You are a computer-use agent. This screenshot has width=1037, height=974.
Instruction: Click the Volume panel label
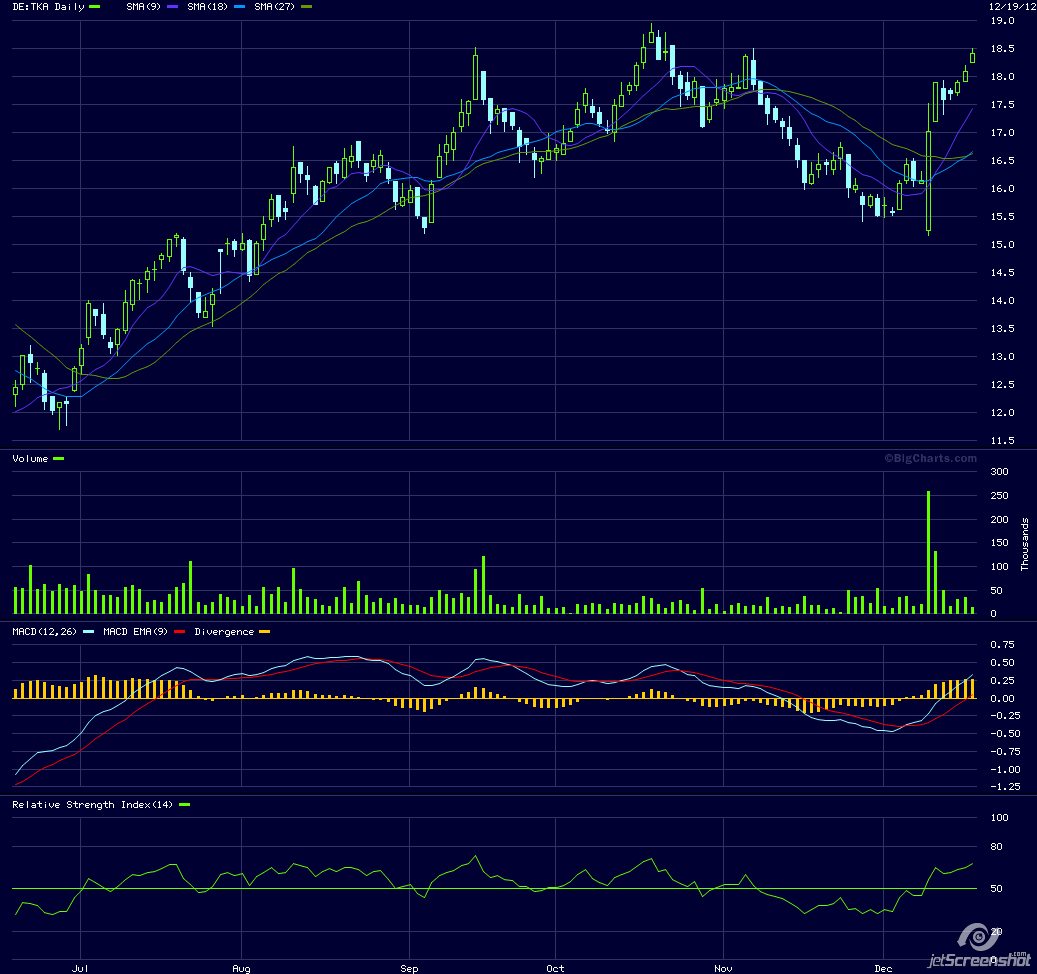(30, 459)
